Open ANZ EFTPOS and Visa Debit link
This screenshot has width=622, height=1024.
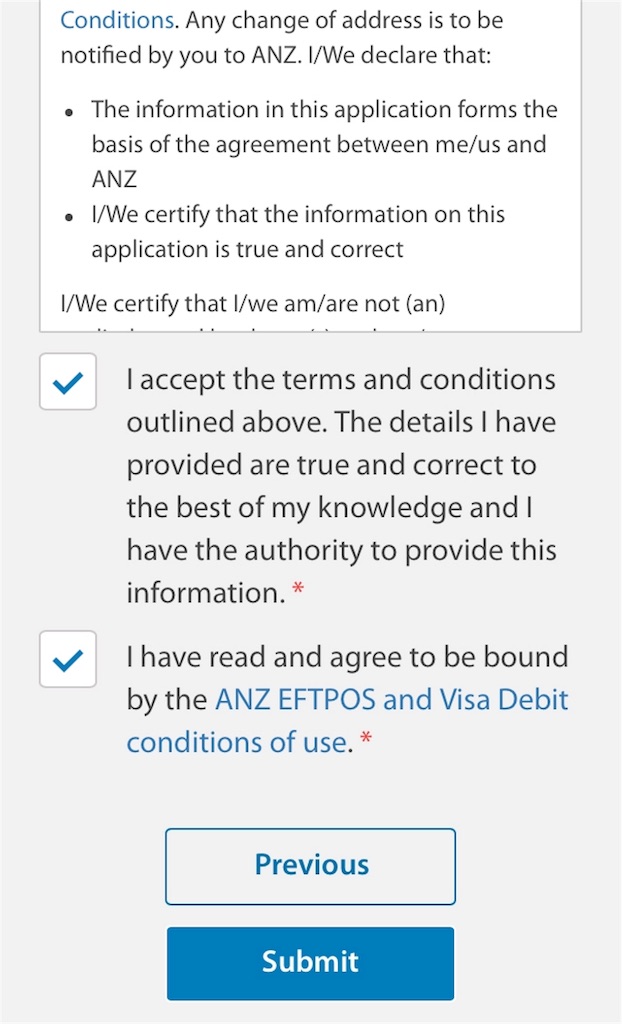click(348, 720)
